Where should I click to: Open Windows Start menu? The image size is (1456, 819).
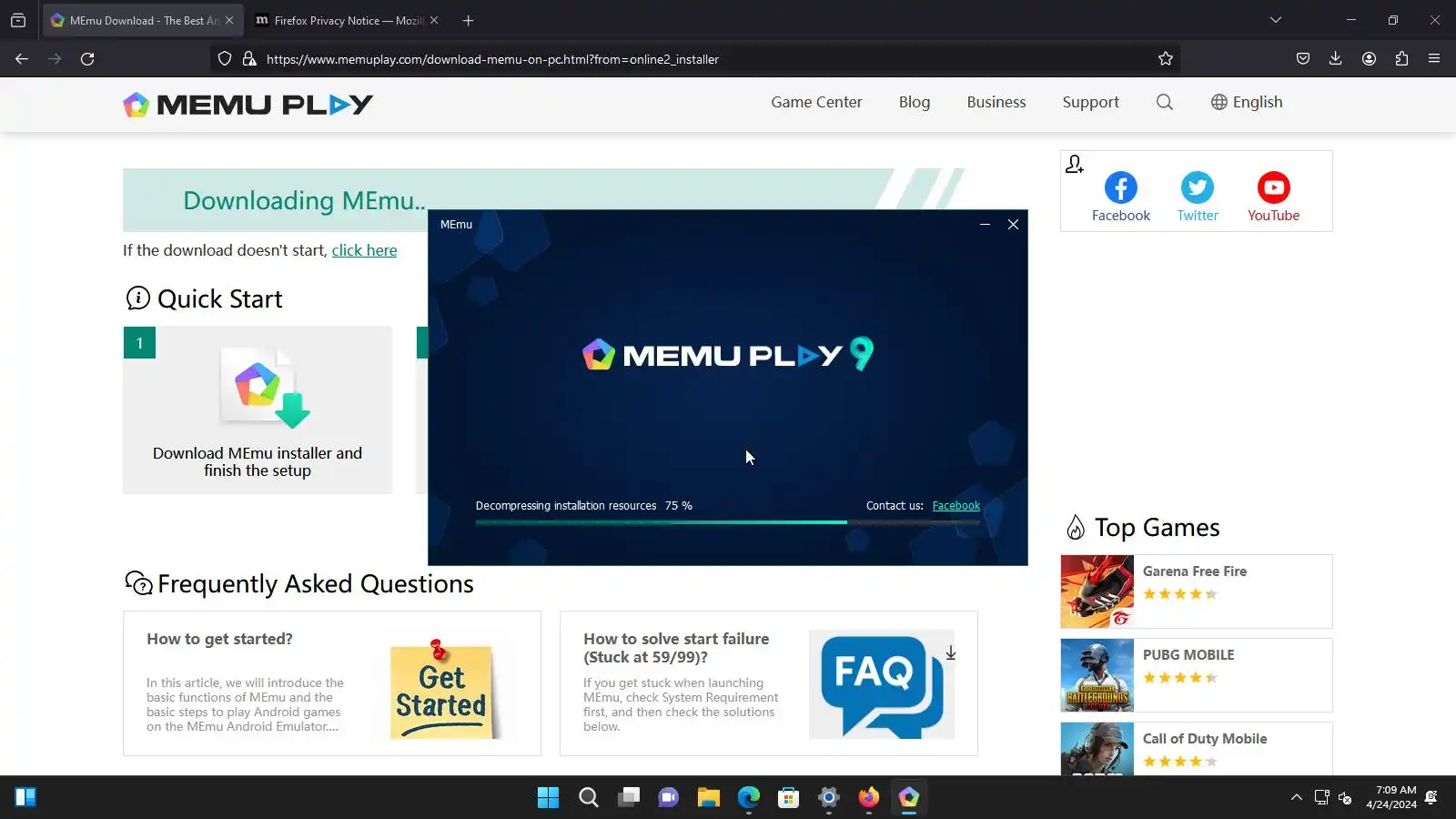point(549,798)
